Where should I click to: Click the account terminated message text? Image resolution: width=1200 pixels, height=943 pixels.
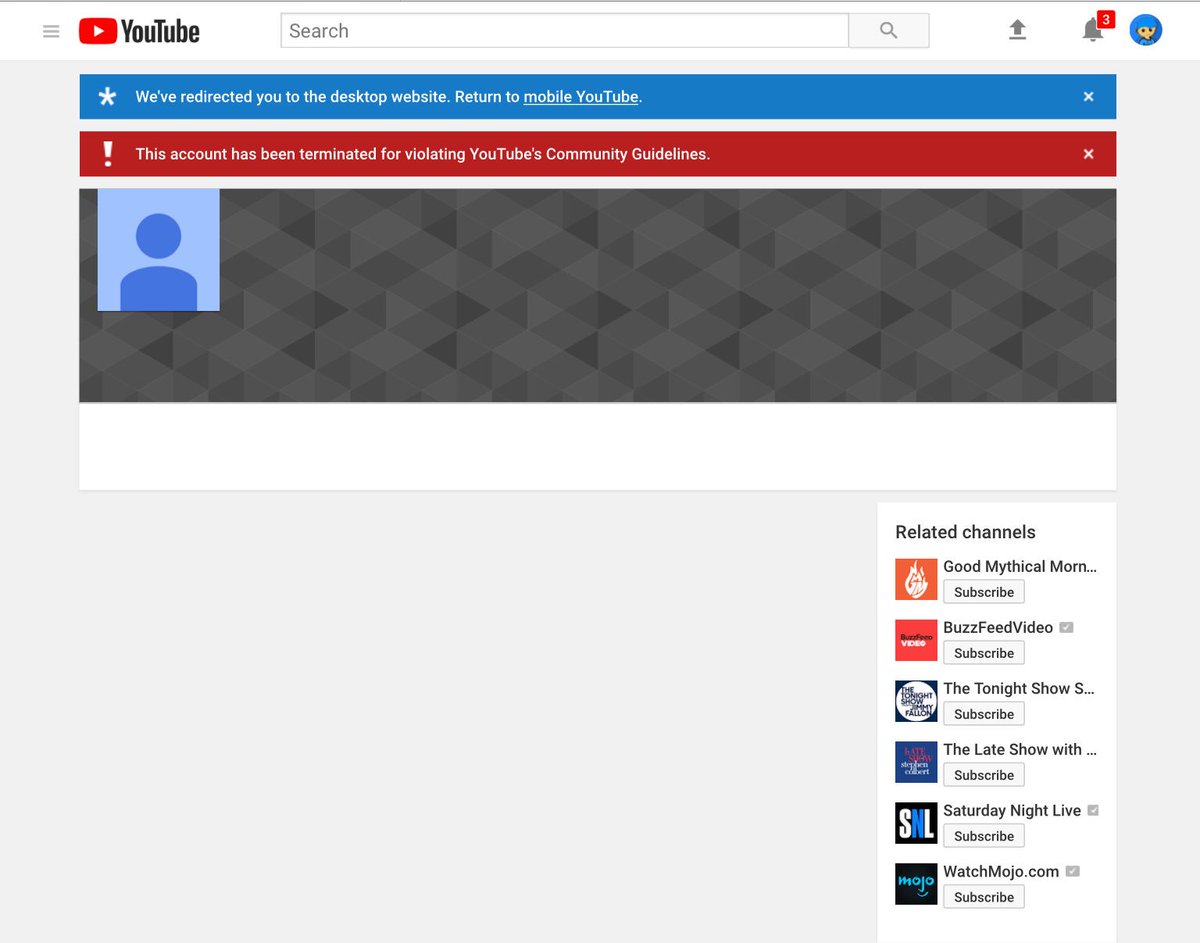pyautogui.click(x=422, y=154)
